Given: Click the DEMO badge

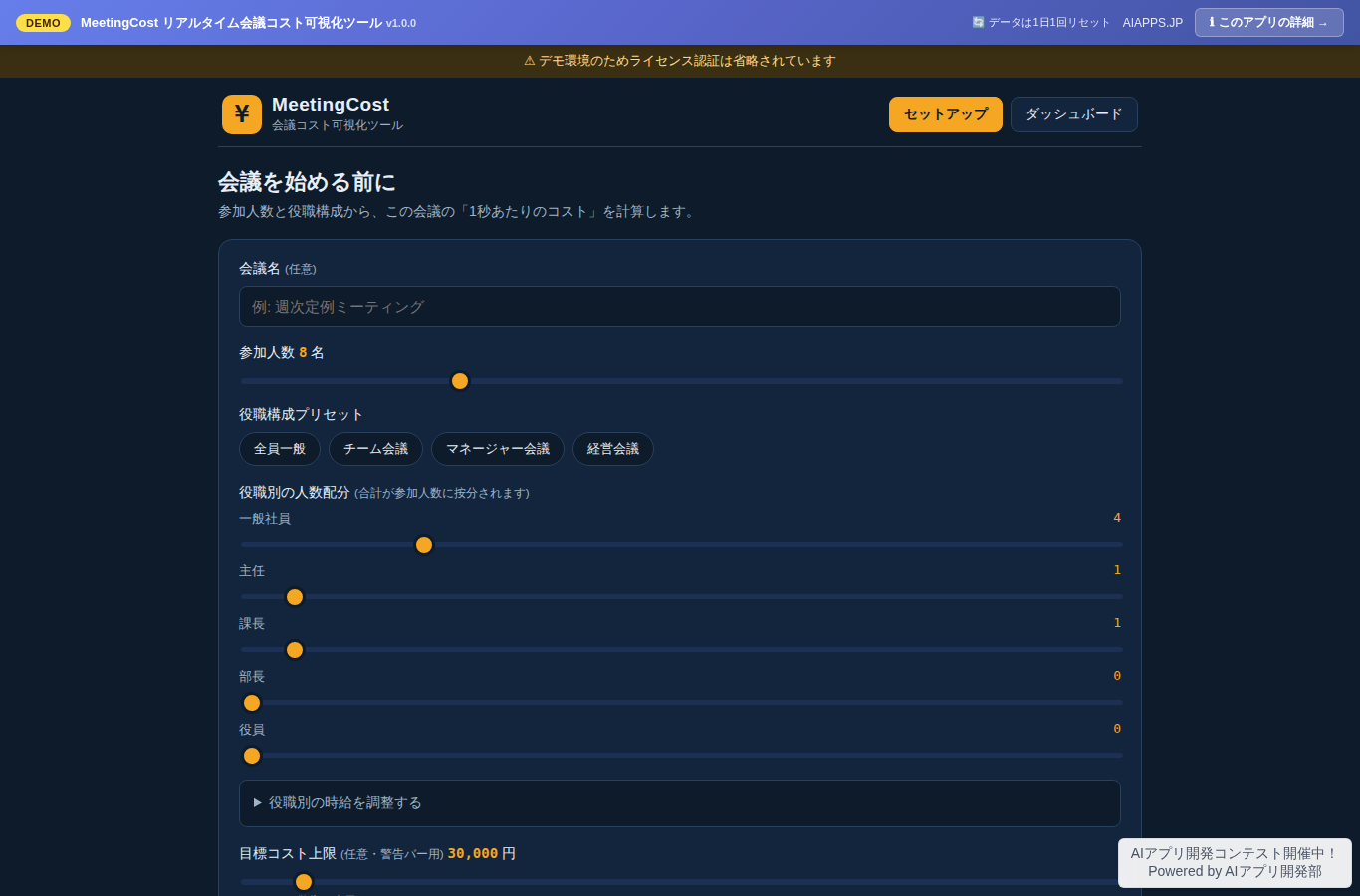Looking at the screenshot, I should pos(43,23).
